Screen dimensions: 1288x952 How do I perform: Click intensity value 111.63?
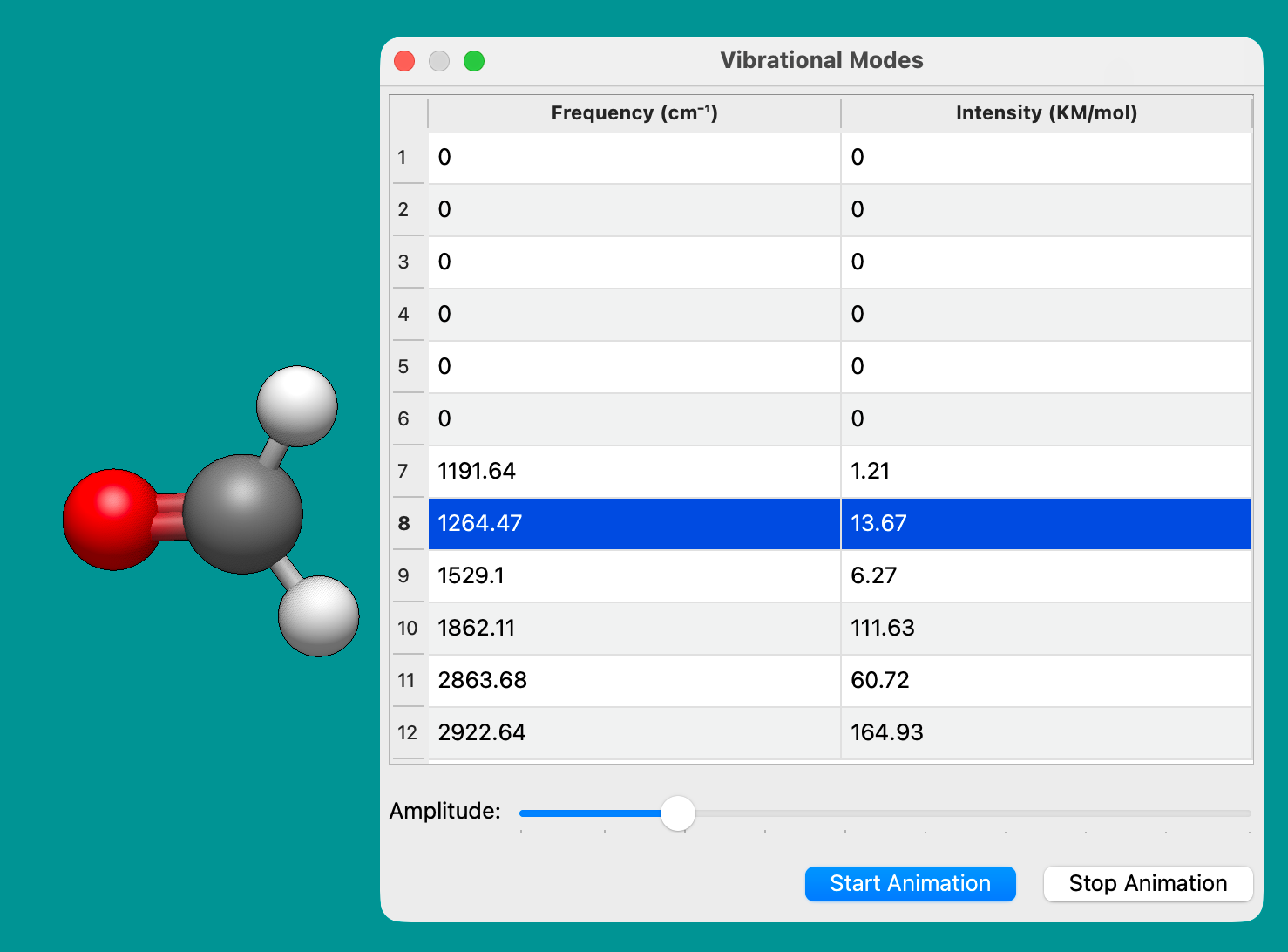[x=883, y=629]
